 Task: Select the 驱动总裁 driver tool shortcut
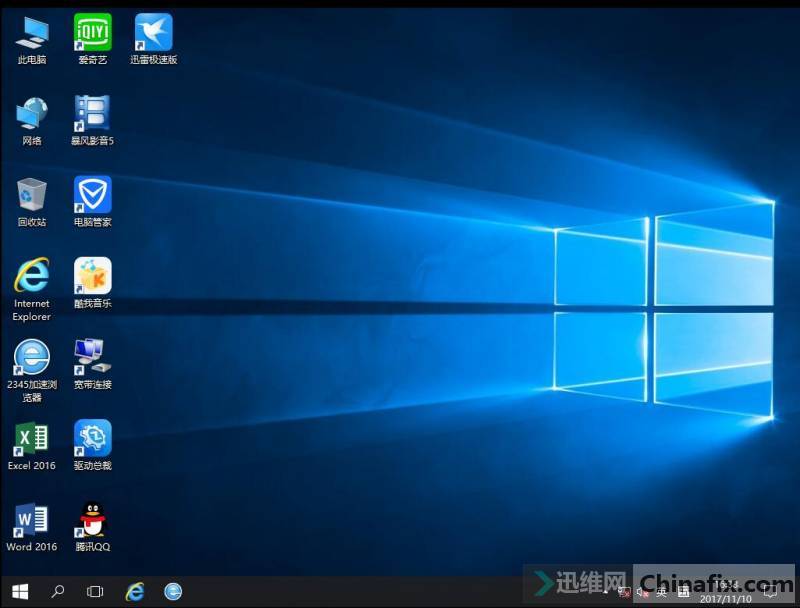(x=92, y=446)
